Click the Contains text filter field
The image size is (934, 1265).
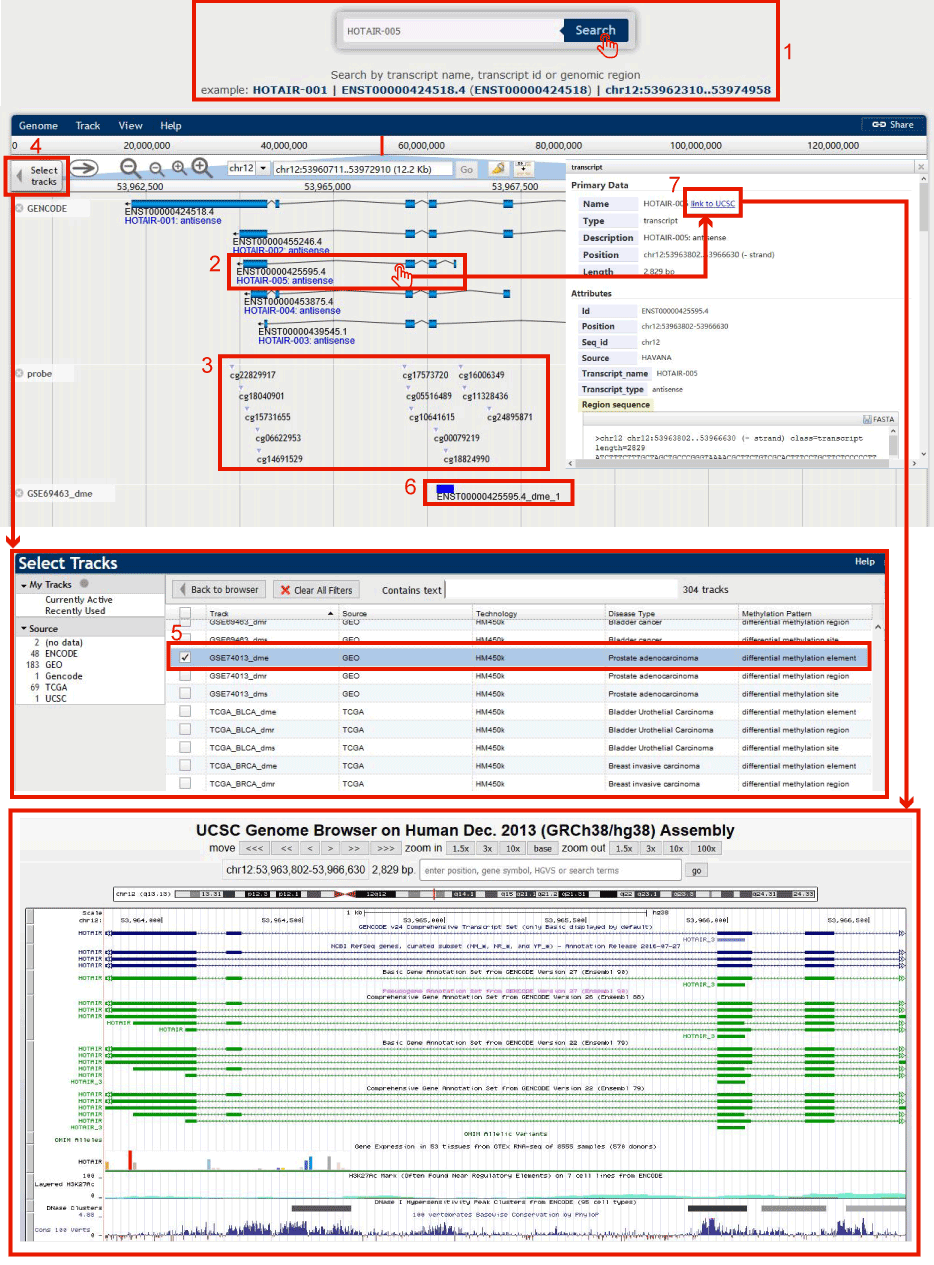pyautogui.click(x=560, y=590)
